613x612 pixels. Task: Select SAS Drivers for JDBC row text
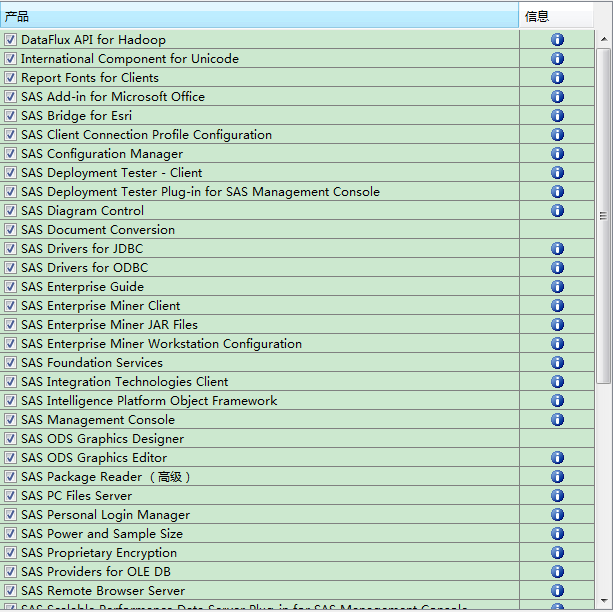pyautogui.click(x=82, y=249)
